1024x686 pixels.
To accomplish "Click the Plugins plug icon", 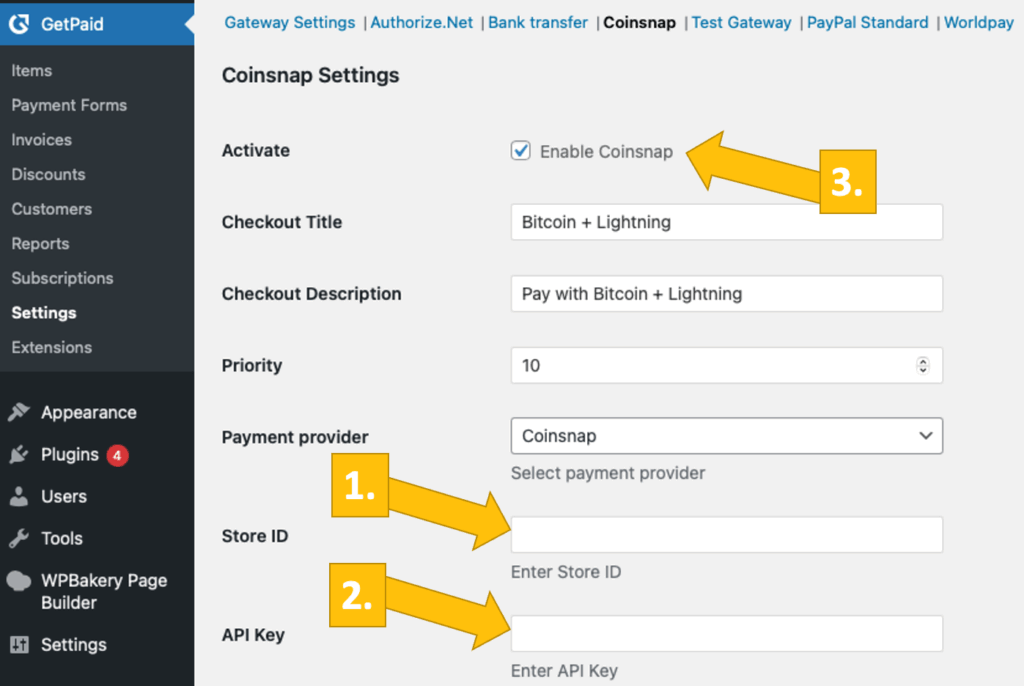I will (x=18, y=455).
